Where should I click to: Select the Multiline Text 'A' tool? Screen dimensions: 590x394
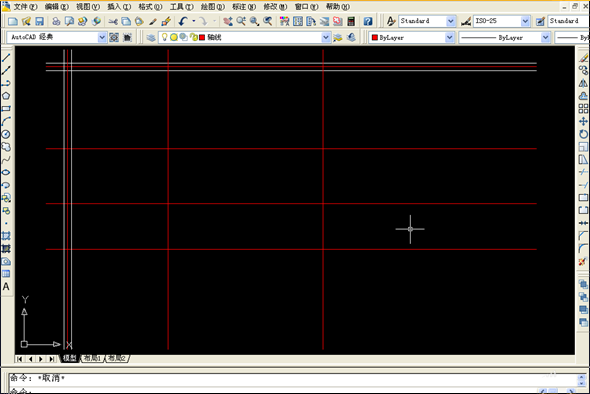6,287
